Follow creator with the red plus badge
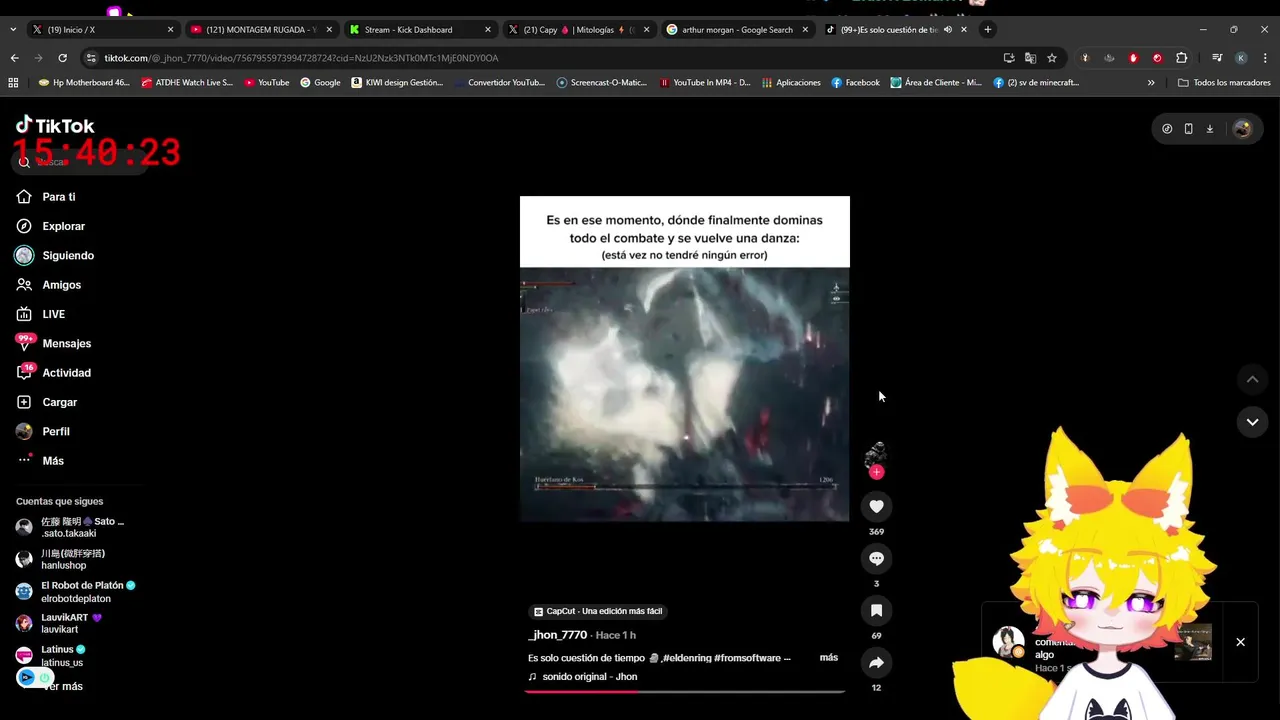This screenshot has height=720, width=1280. tap(876, 472)
